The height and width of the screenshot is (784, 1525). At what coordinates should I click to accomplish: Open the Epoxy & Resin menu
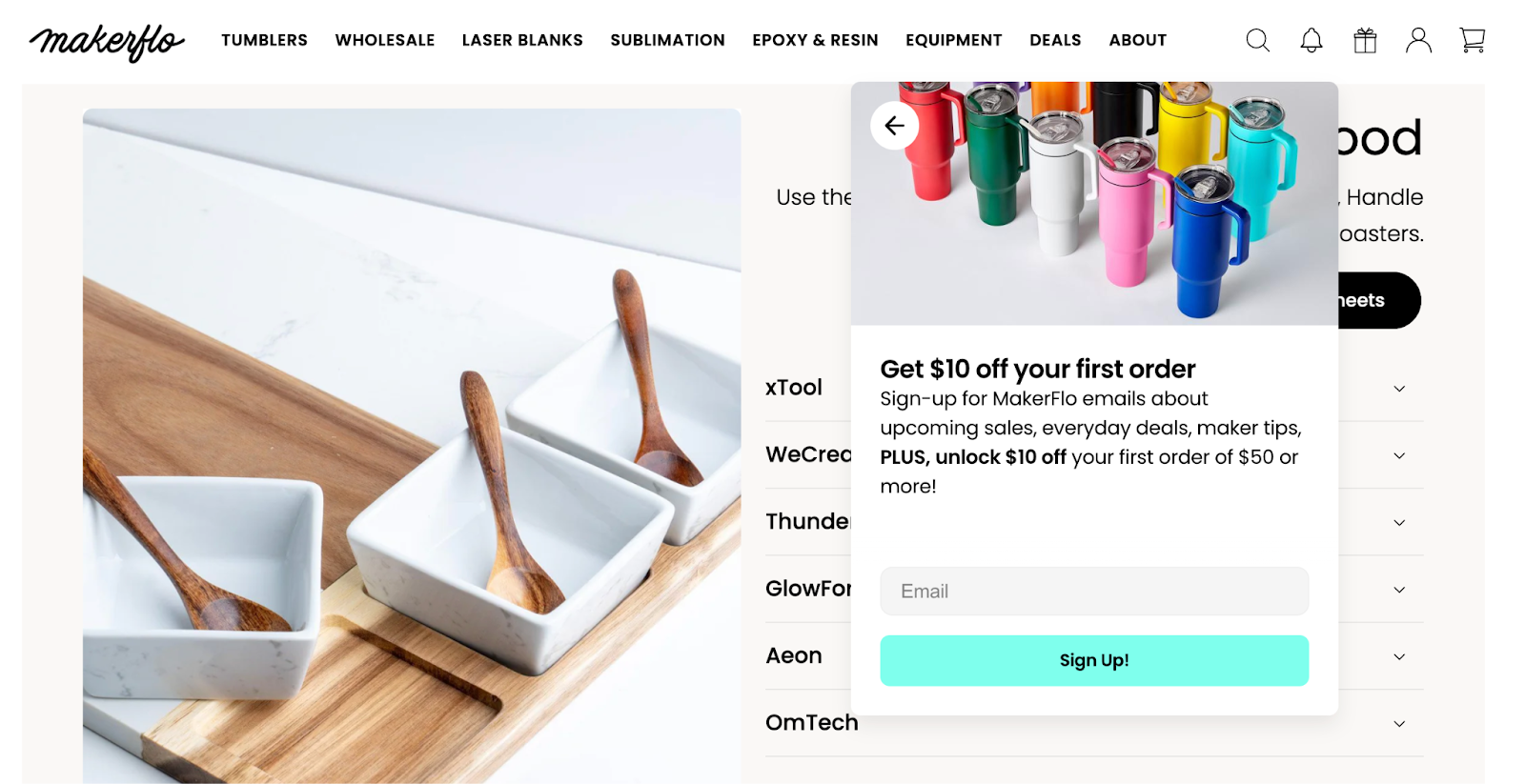(815, 40)
